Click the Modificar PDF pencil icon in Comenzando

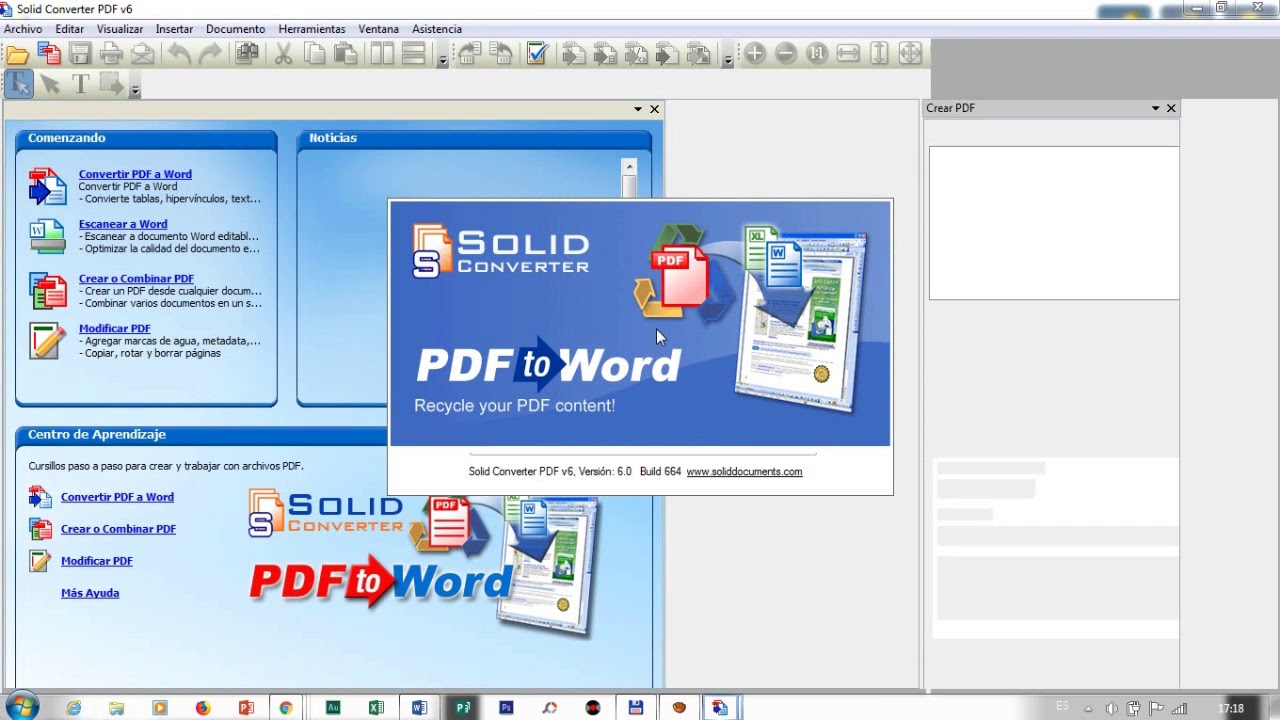pos(47,340)
